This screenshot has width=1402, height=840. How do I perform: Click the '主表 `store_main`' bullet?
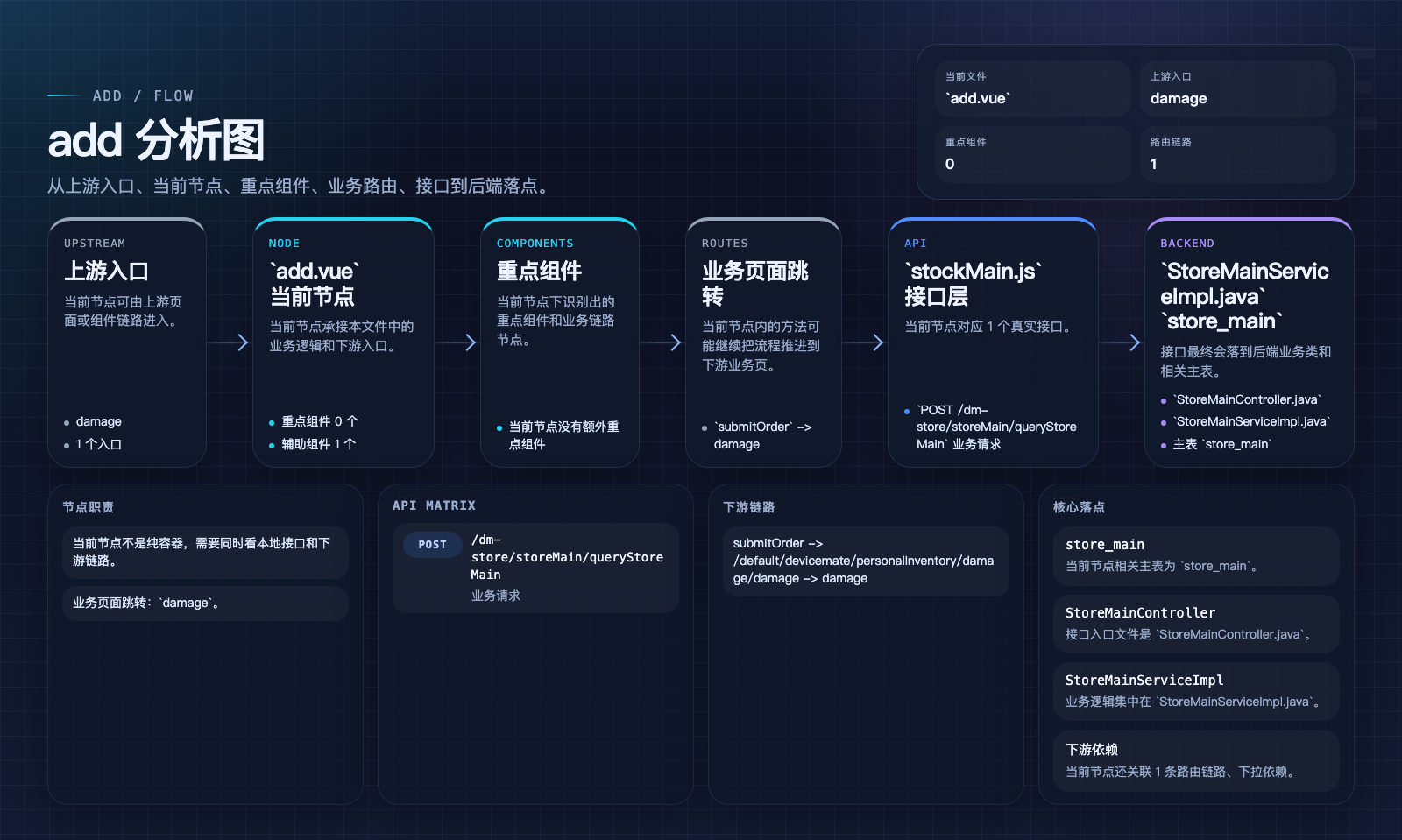(1221, 444)
